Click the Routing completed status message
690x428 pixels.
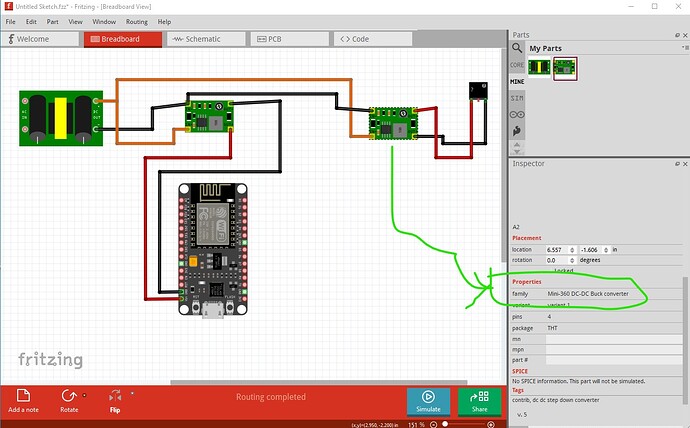click(x=271, y=397)
